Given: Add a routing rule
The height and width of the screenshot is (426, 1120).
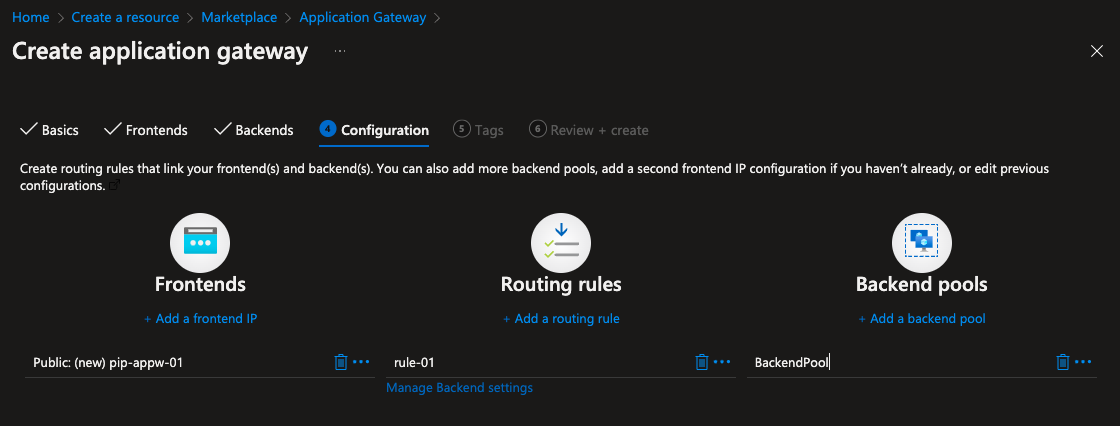Looking at the screenshot, I should coord(561,319).
